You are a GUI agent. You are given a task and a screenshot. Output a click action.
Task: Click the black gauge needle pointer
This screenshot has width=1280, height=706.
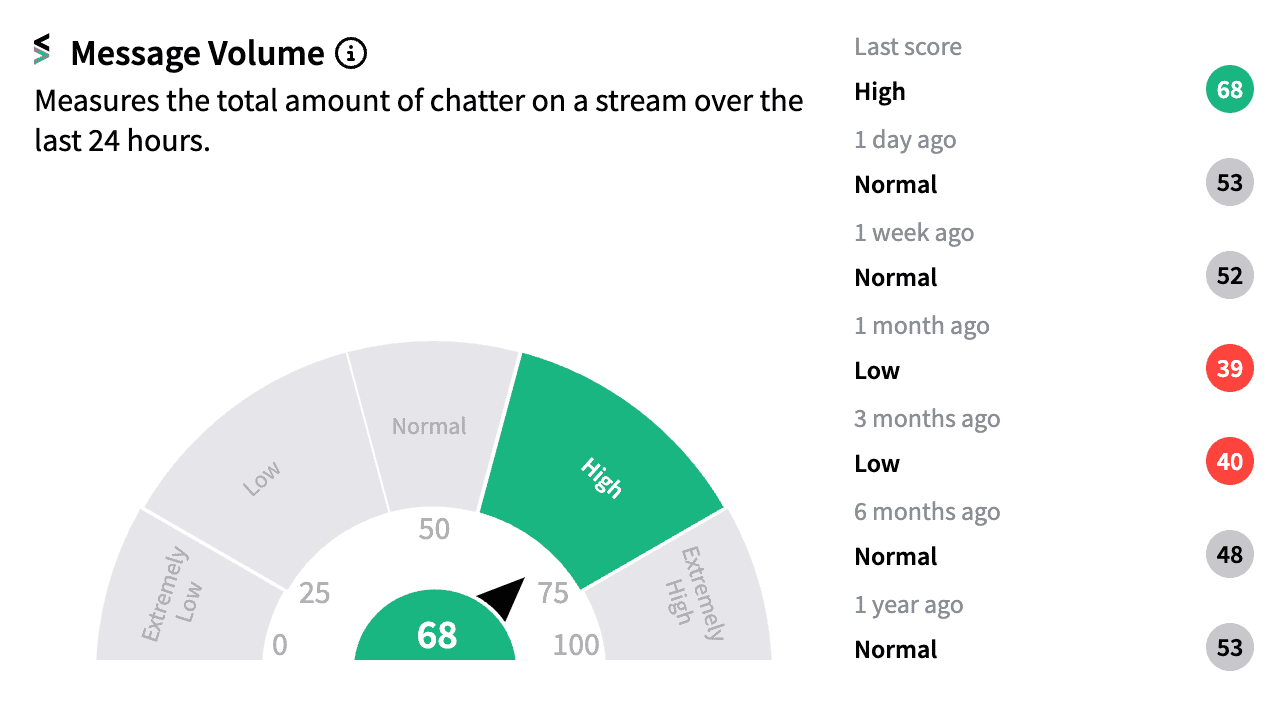pyautogui.click(x=505, y=597)
